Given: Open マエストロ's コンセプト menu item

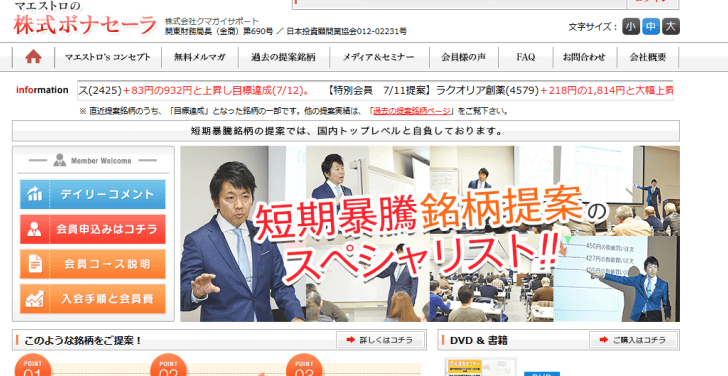Looking at the screenshot, I should pyautogui.click(x=108, y=57).
